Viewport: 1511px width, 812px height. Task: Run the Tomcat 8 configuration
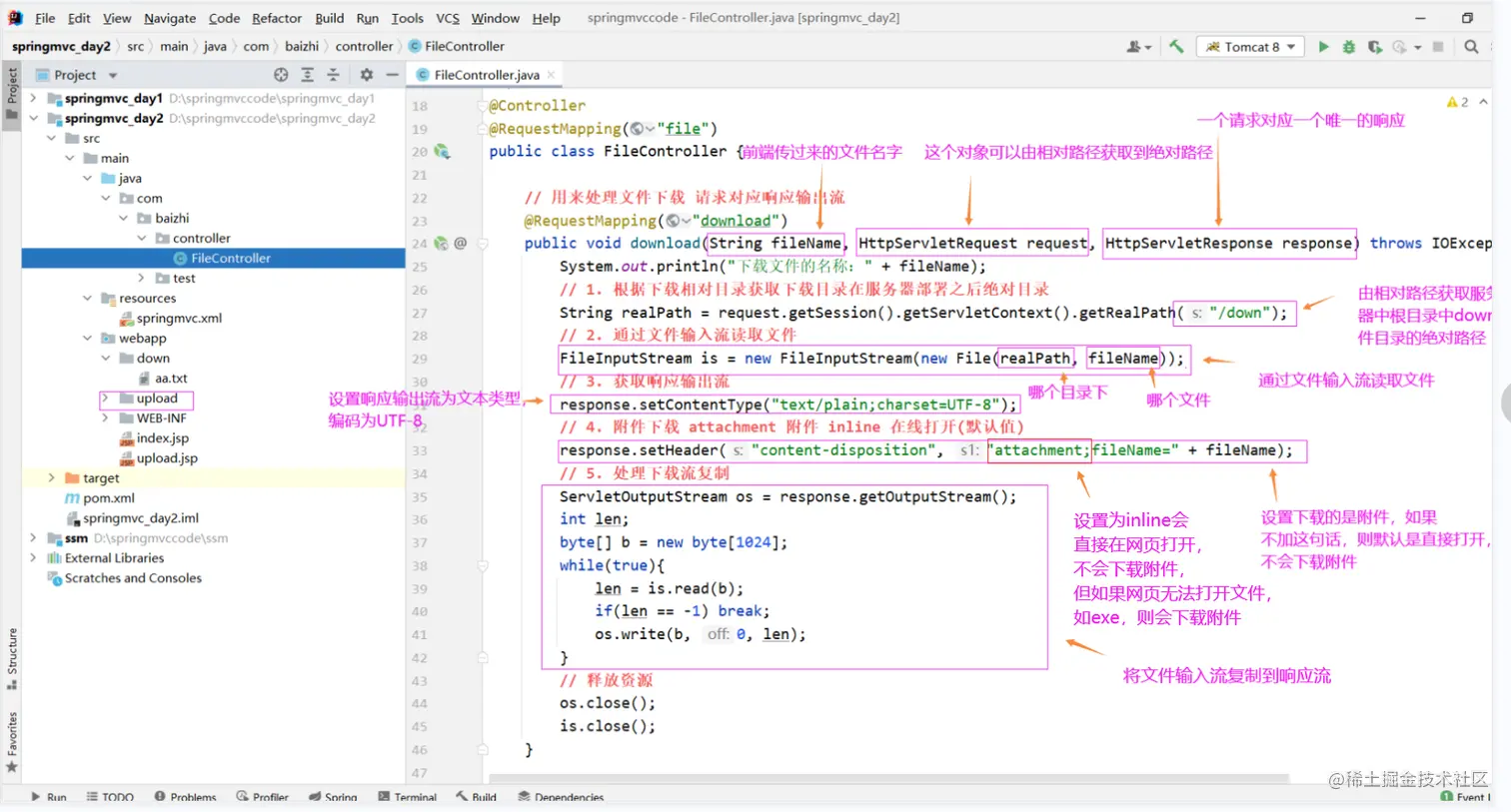coord(1323,47)
